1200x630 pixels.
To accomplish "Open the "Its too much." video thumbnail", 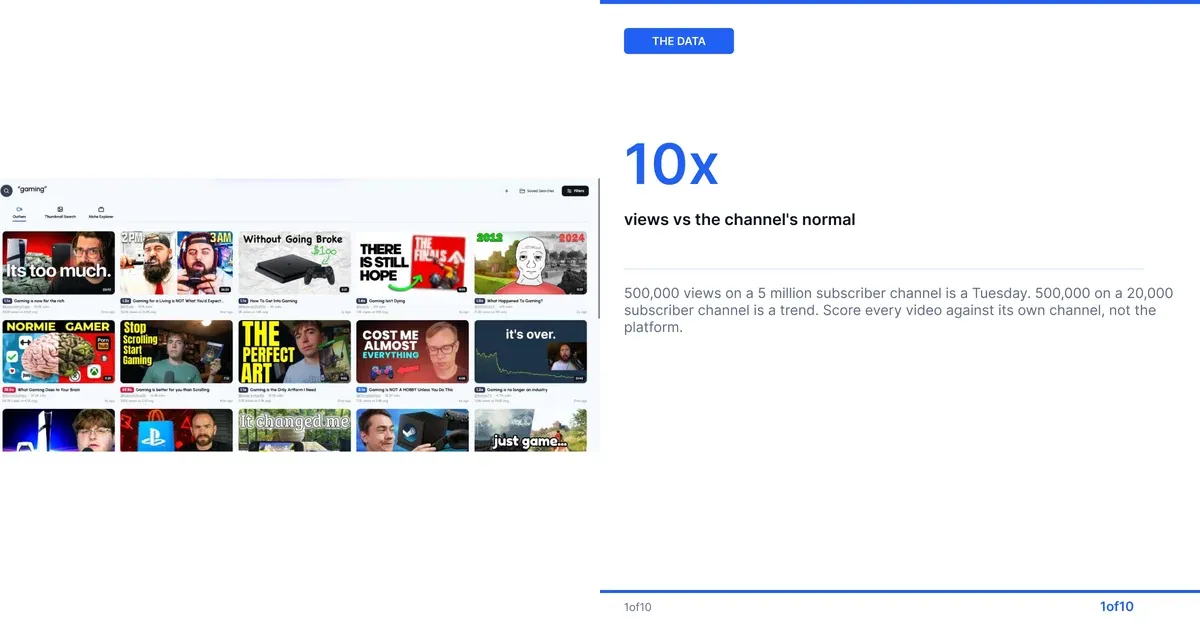I will point(59,263).
